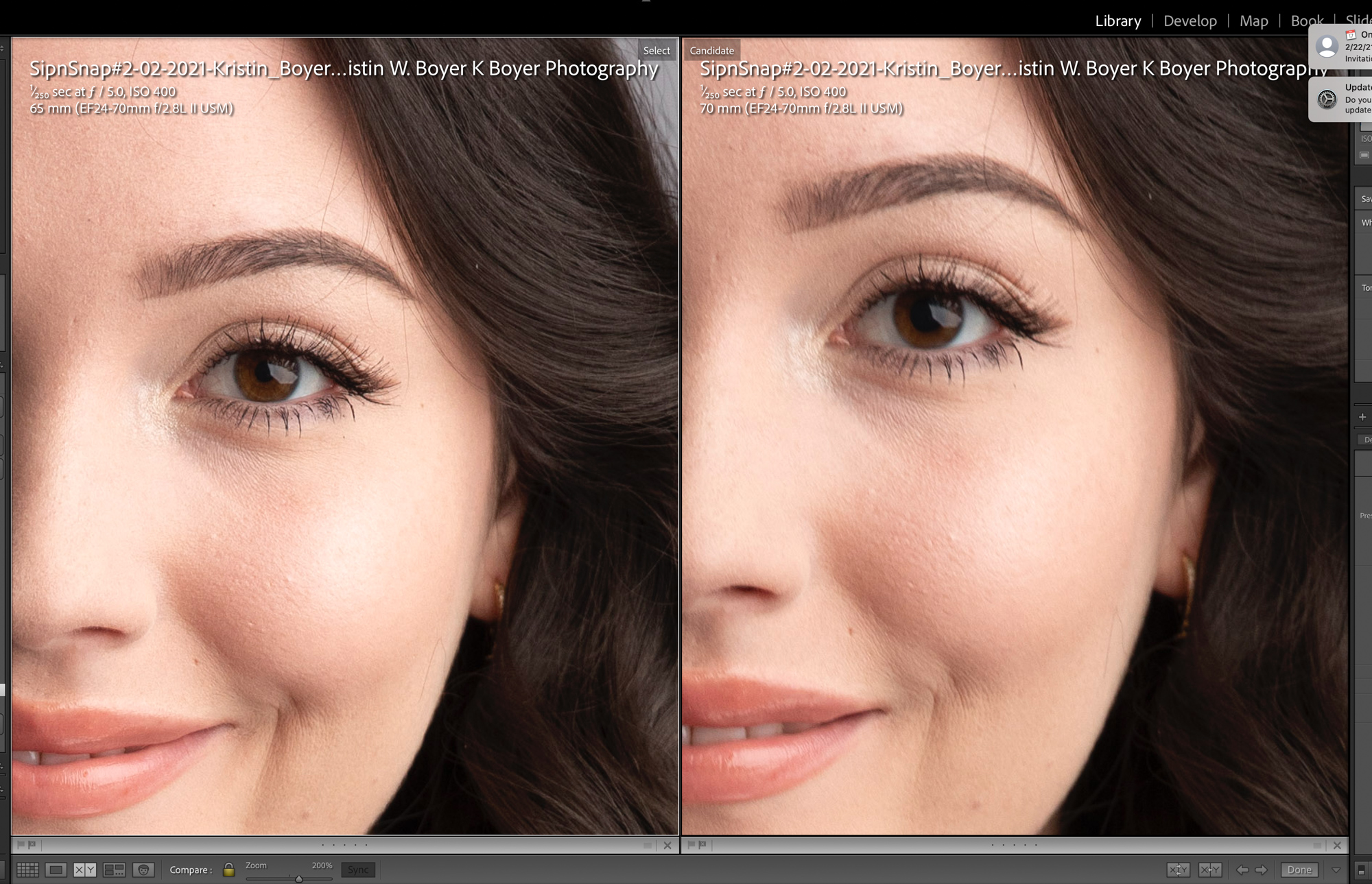Deselect the Candidate photo using X

(x=1337, y=845)
